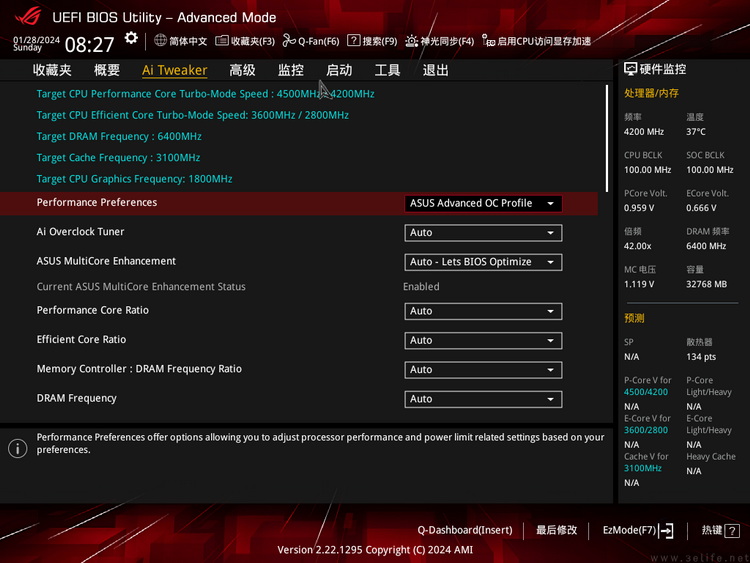The image size is (750, 563).
Task: Open Efficient Core Ratio dropdown
Action: click(483, 341)
